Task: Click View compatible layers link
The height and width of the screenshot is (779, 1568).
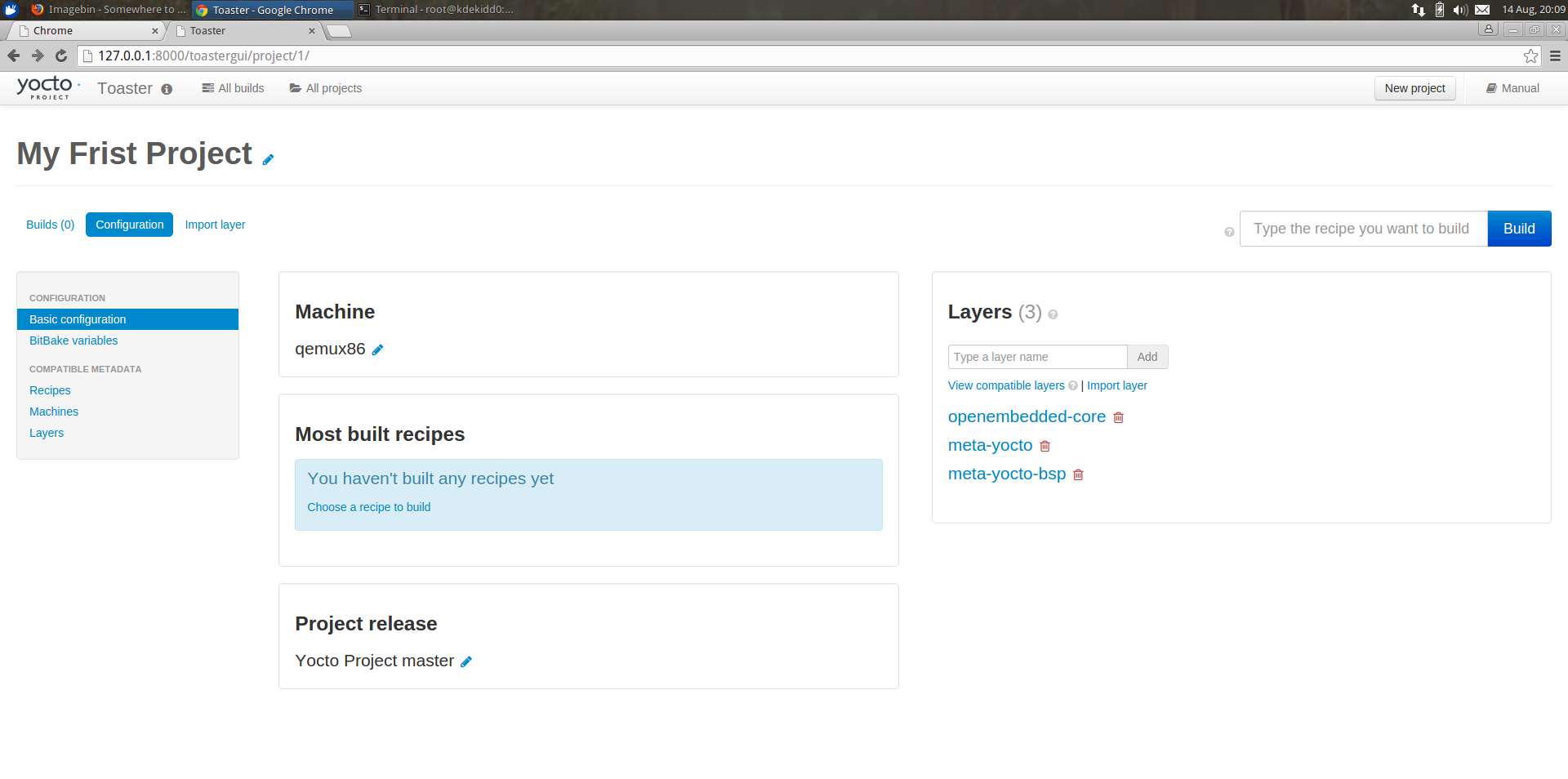Action: pos(1006,385)
